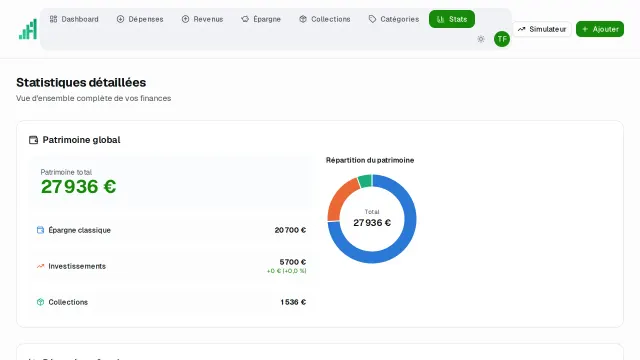This screenshot has width=640, height=360.
Task: Click the Répartition du patrimoine heading
Action: (x=370, y=160)
